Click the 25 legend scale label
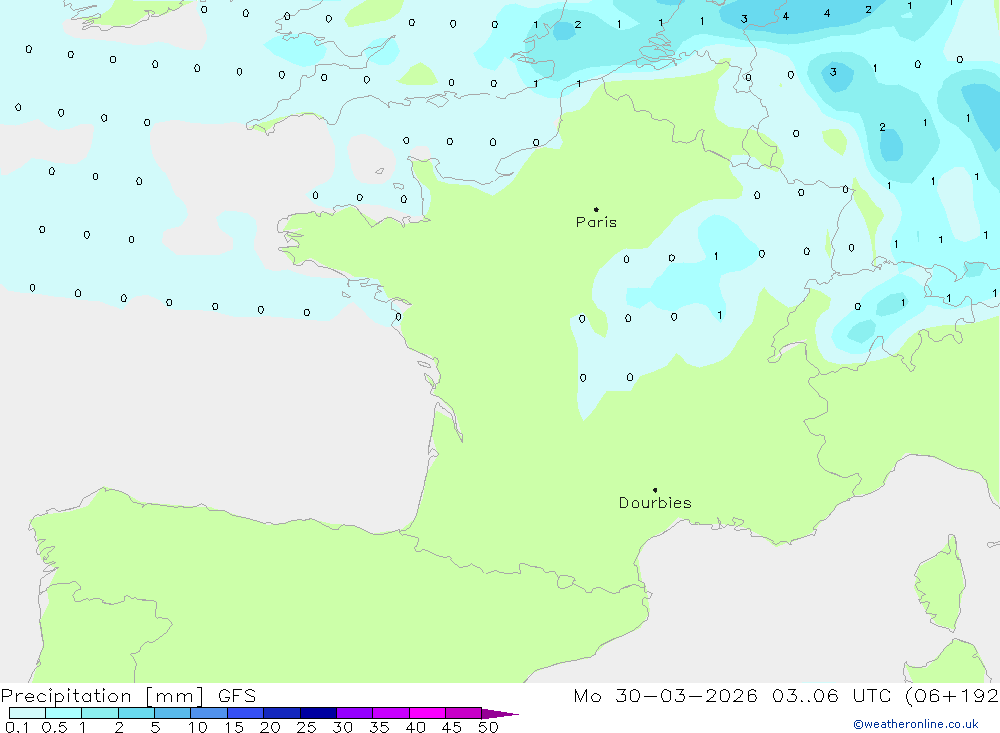 (x=306, y=727)
